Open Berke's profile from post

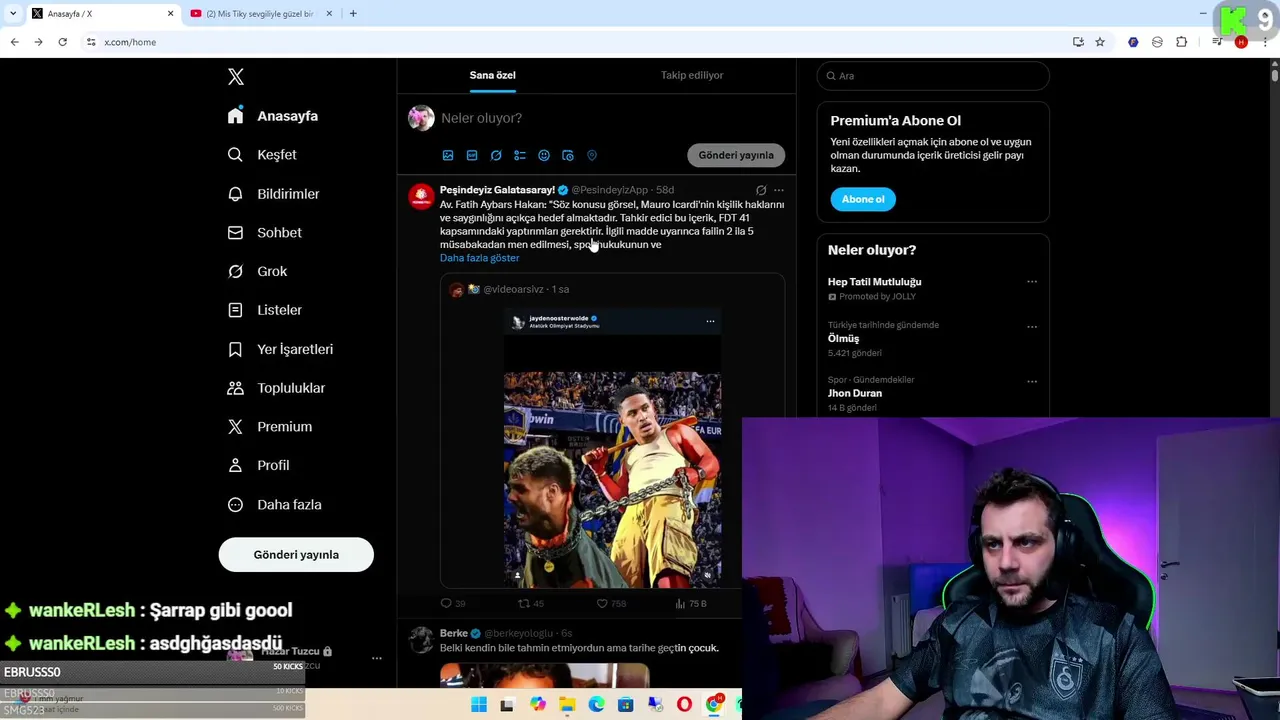pyautogui.click(x=454, y=634)
